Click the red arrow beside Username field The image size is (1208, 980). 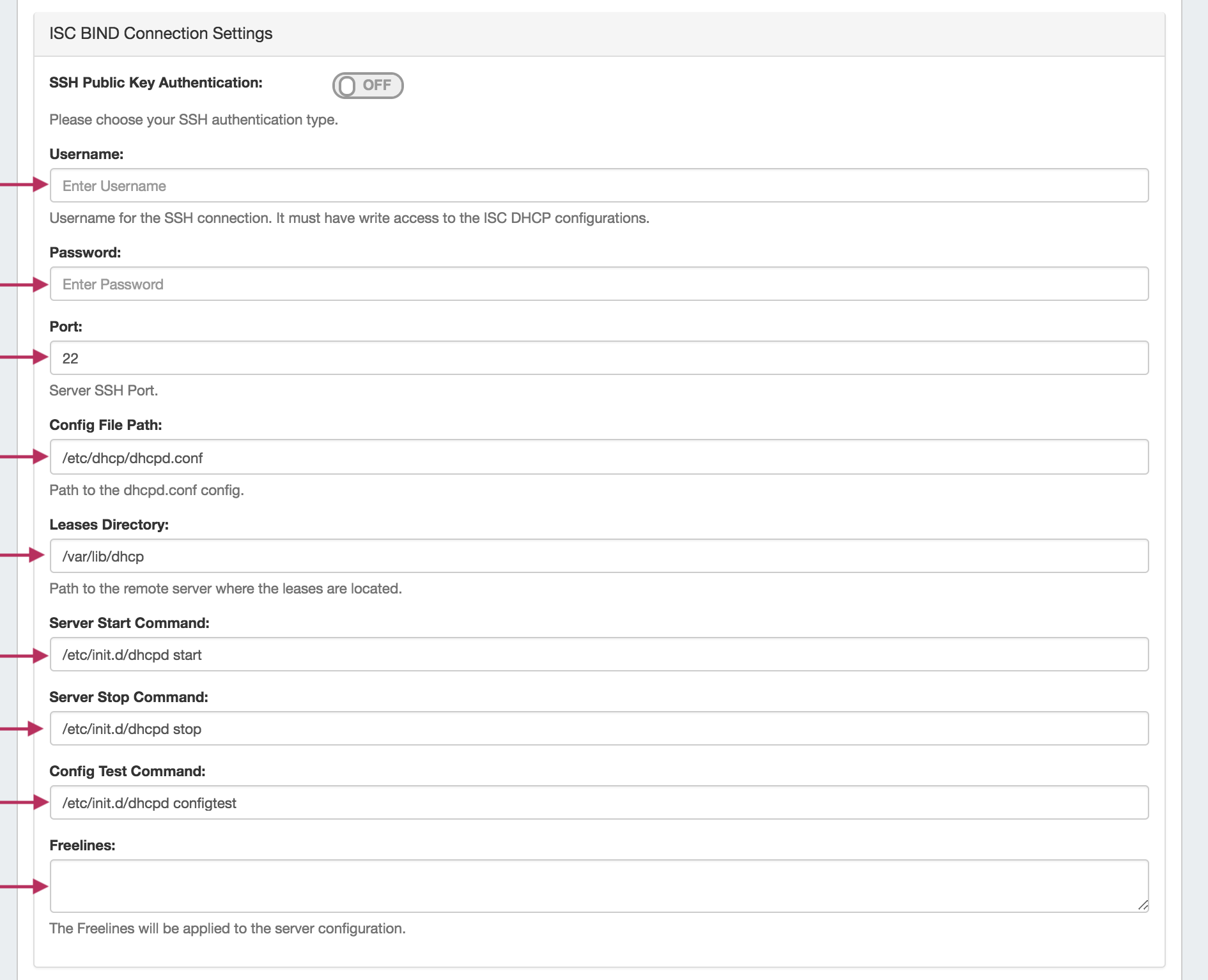point(26,185)
